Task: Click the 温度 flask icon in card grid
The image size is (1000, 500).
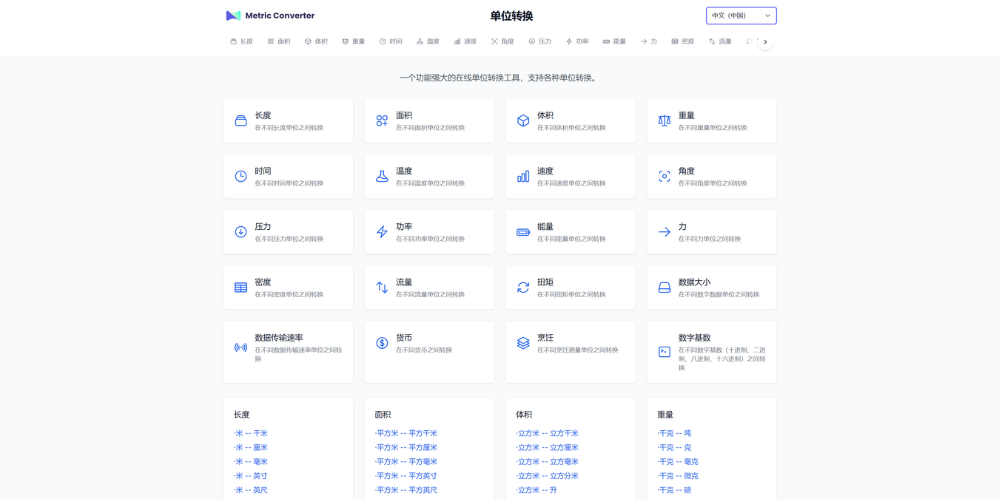Action: pos(382,176)
